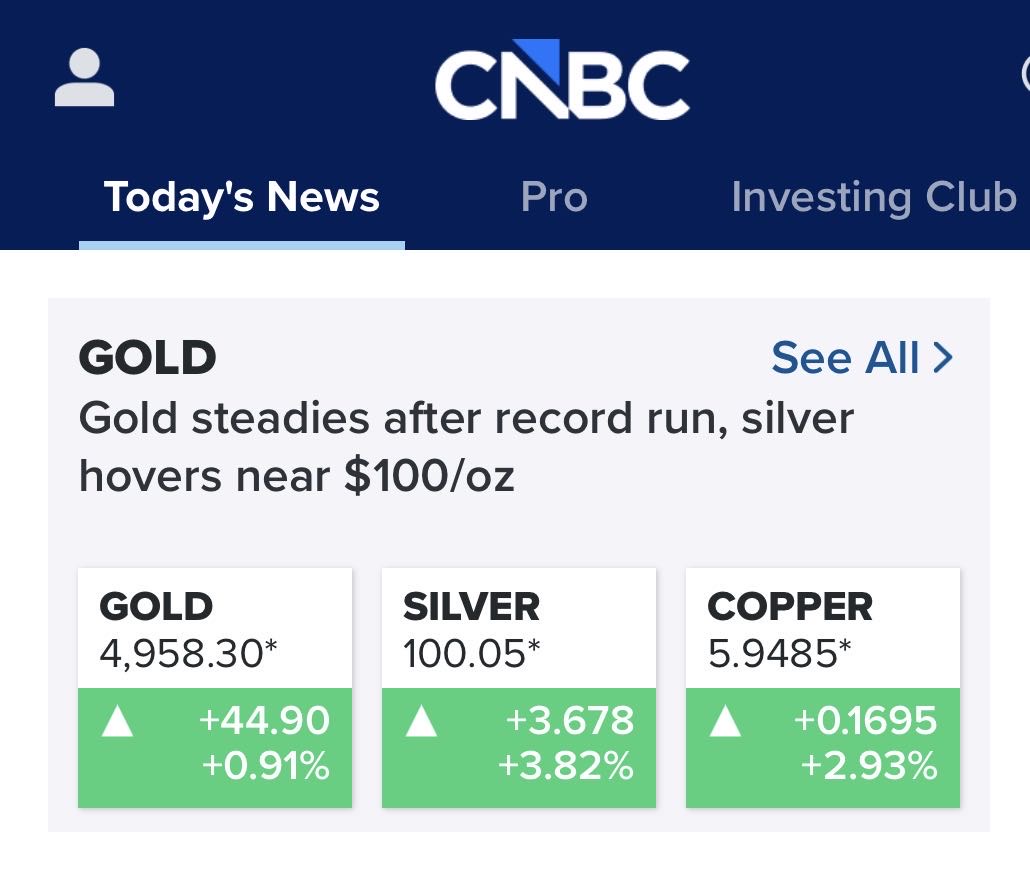
Task: Click the See All link
Action: [x=845, y=358]
